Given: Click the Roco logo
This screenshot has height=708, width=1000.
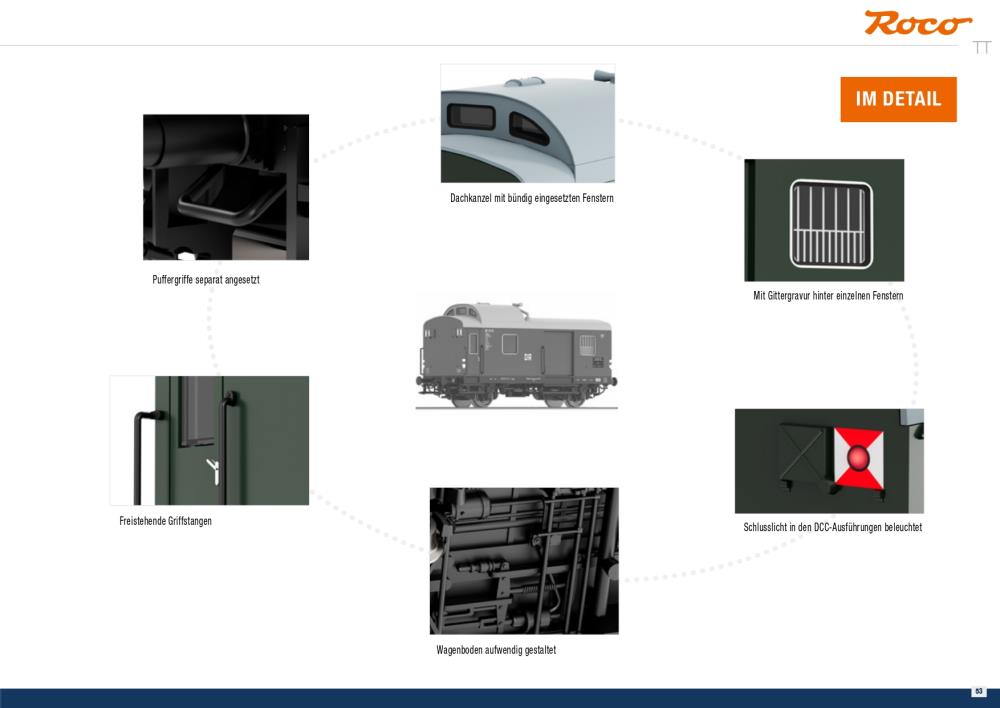Looking at the screenshot, I should (918, 23).
